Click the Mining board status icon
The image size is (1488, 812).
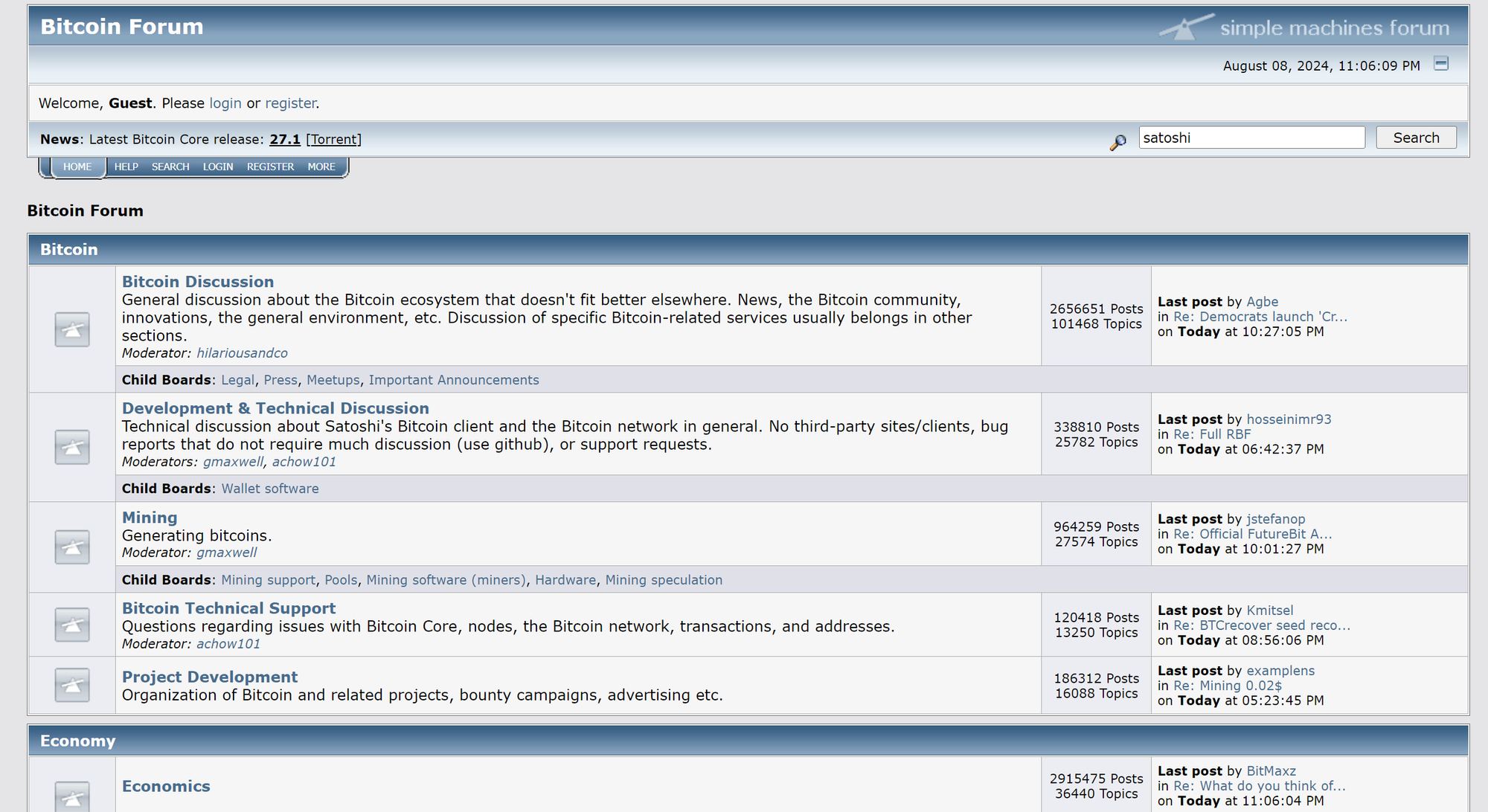(72, 547)
